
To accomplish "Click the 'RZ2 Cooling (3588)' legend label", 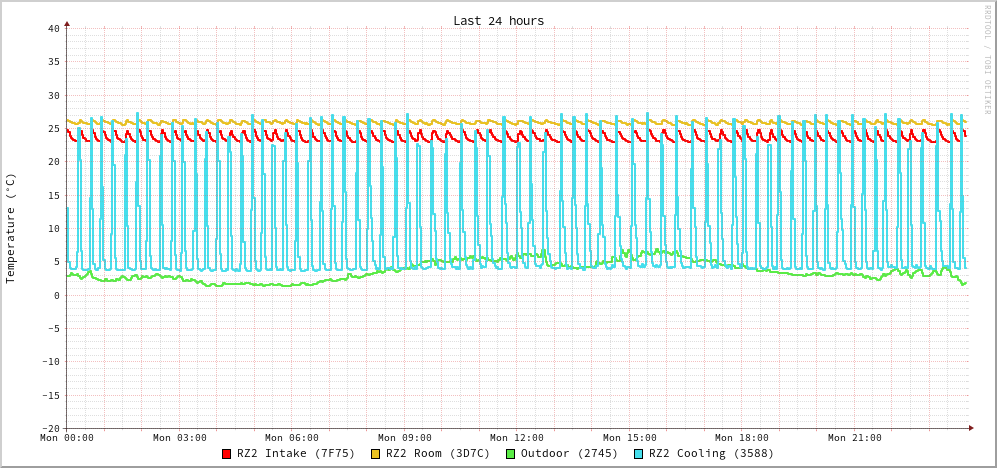I will point(711,453).
